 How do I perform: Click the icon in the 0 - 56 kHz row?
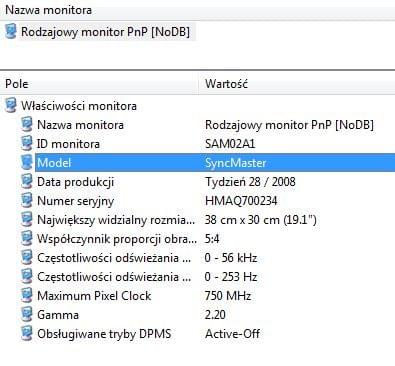(x=27, y=258)
